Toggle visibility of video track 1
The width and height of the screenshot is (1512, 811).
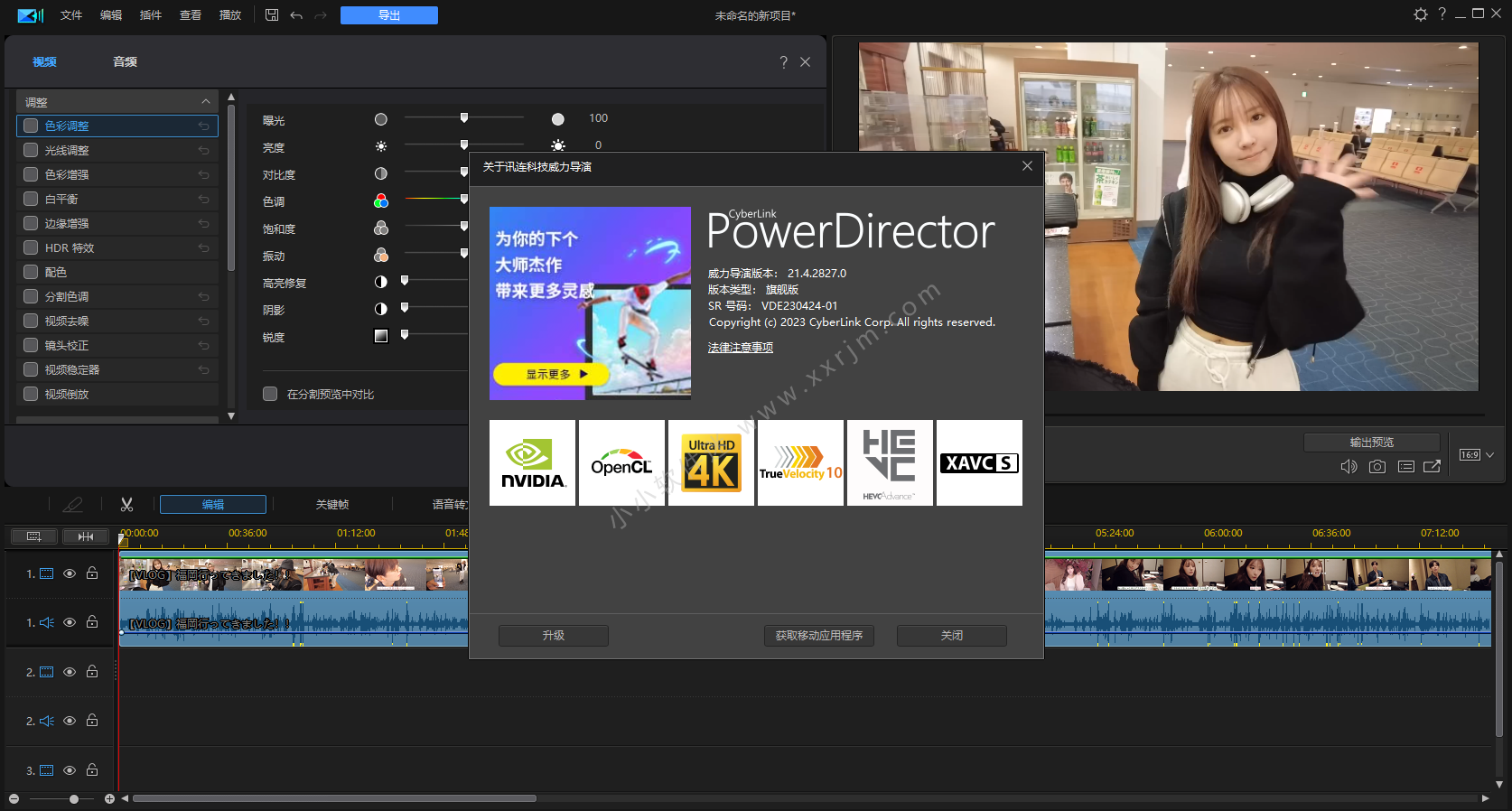coord(70,573)
